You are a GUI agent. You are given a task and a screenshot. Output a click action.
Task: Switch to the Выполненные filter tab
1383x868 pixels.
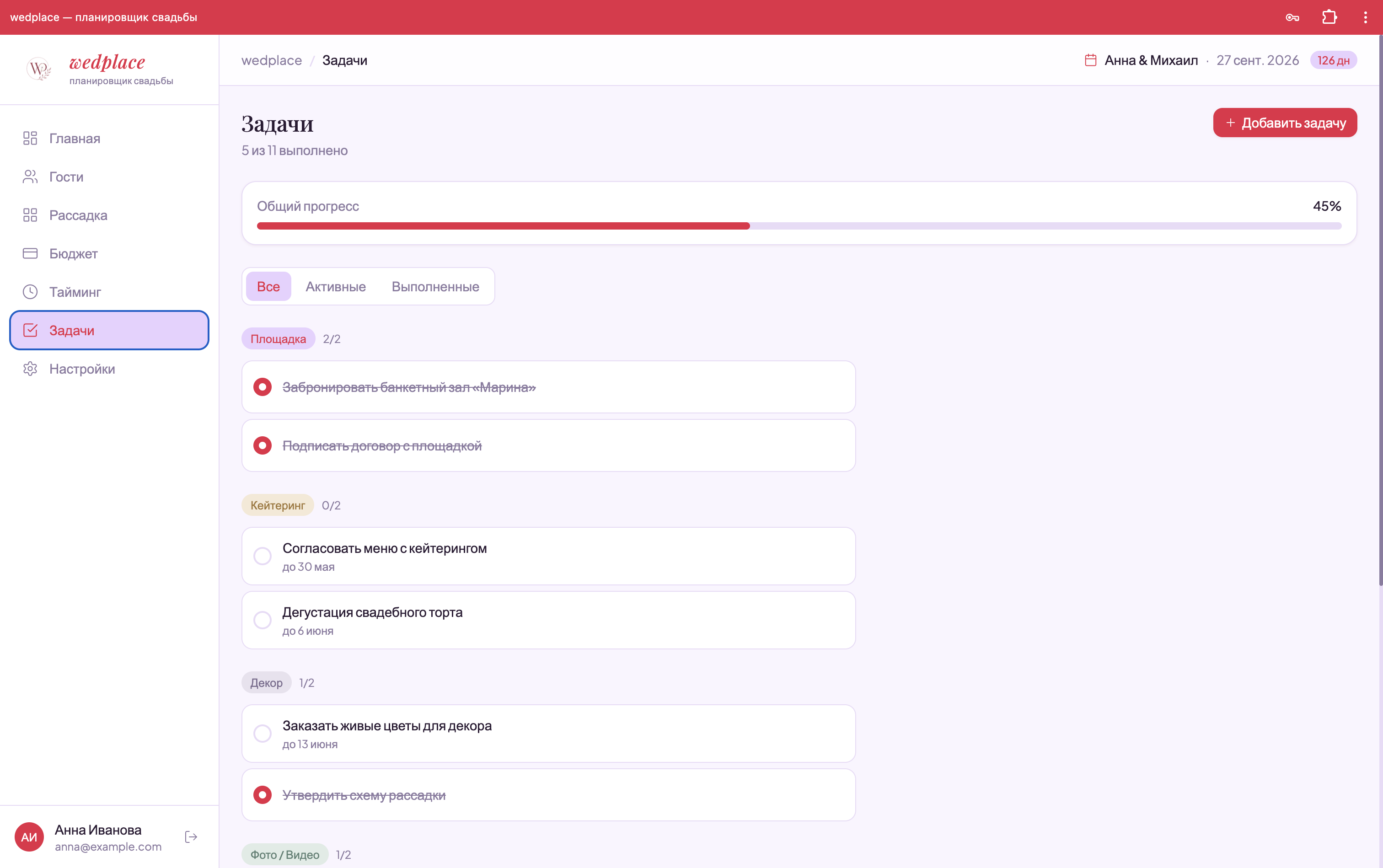coord(435,286)
